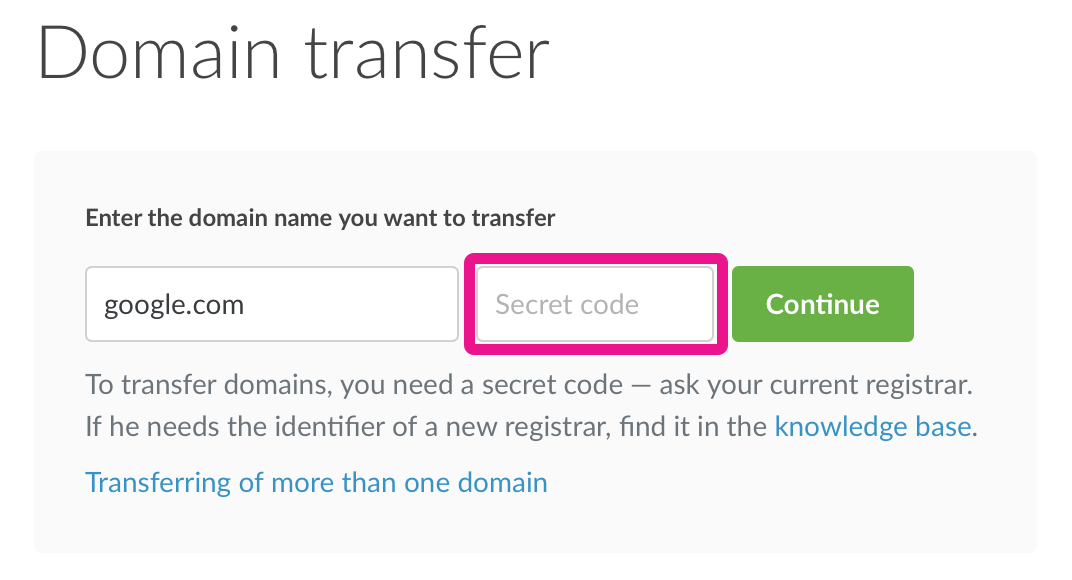Open Transferring of more than one domain

[x=316, y=483]
